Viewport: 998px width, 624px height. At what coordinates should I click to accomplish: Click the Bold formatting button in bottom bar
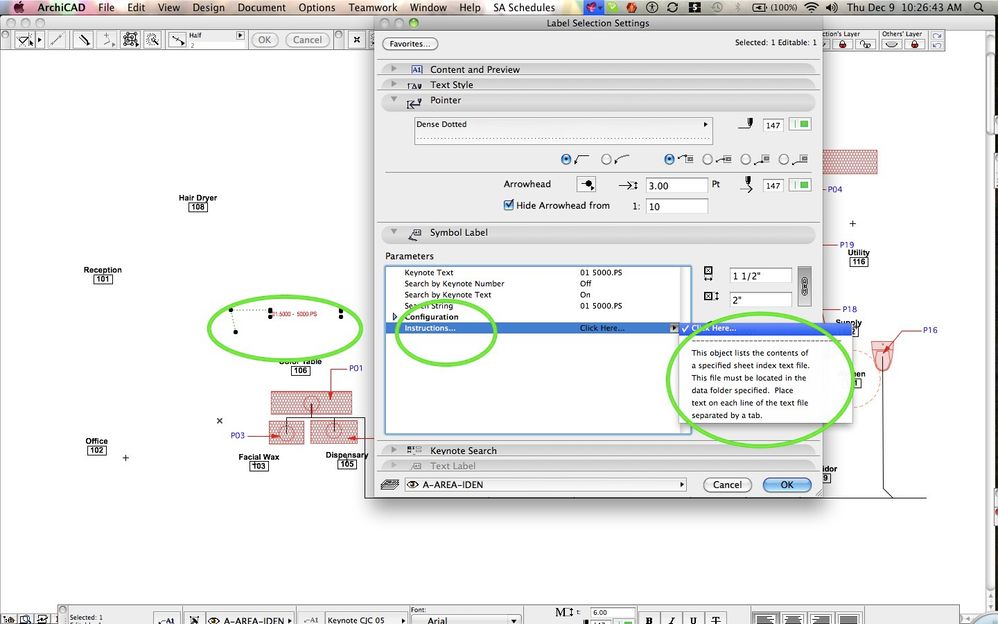(649, 619)
